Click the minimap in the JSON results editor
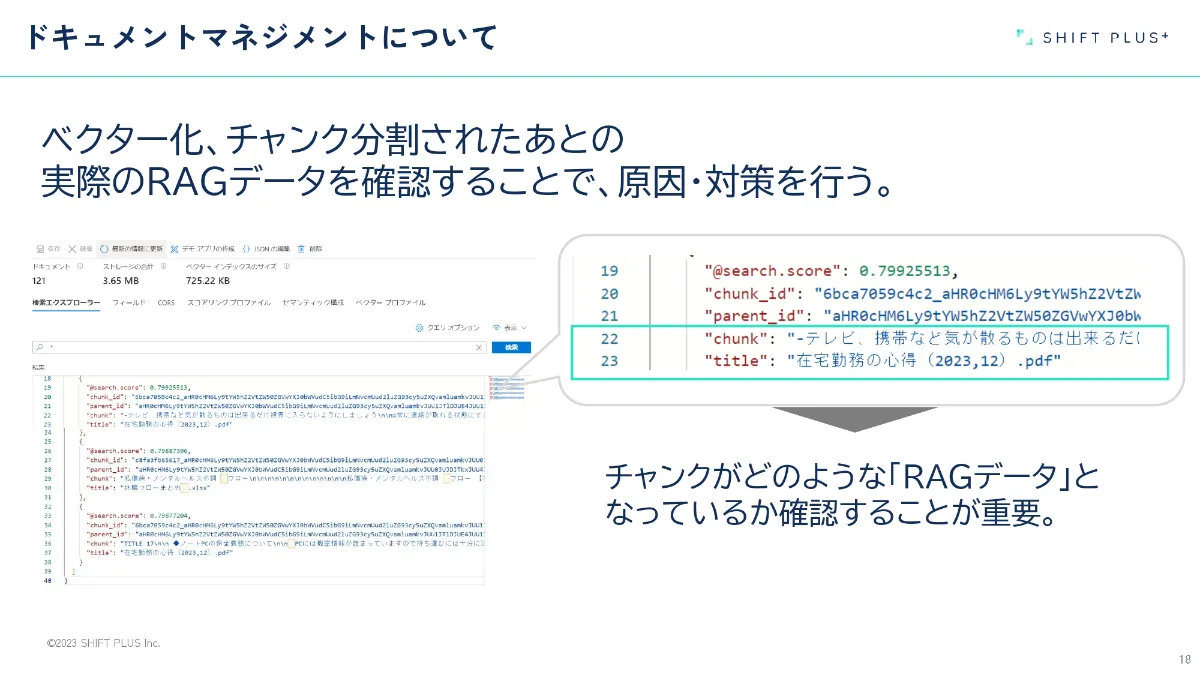This screenshot has width=1200, height=675. coord(509,390)
